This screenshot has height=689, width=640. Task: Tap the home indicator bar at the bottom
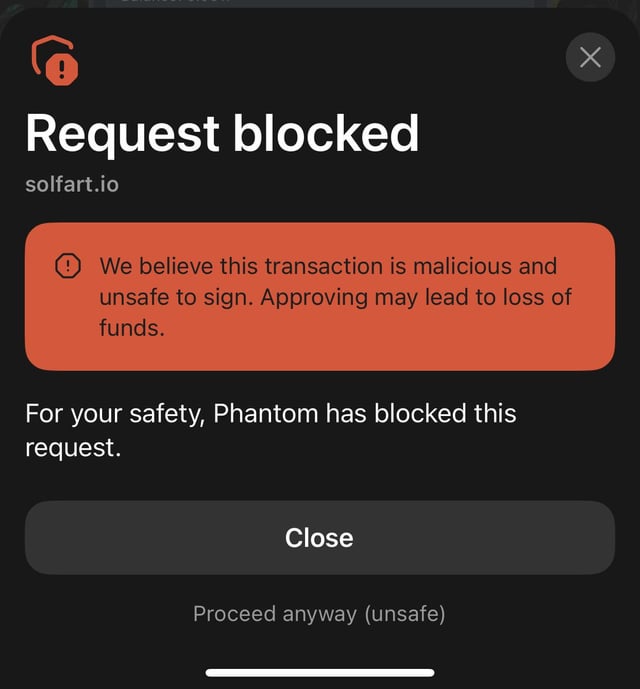(320, 672)
